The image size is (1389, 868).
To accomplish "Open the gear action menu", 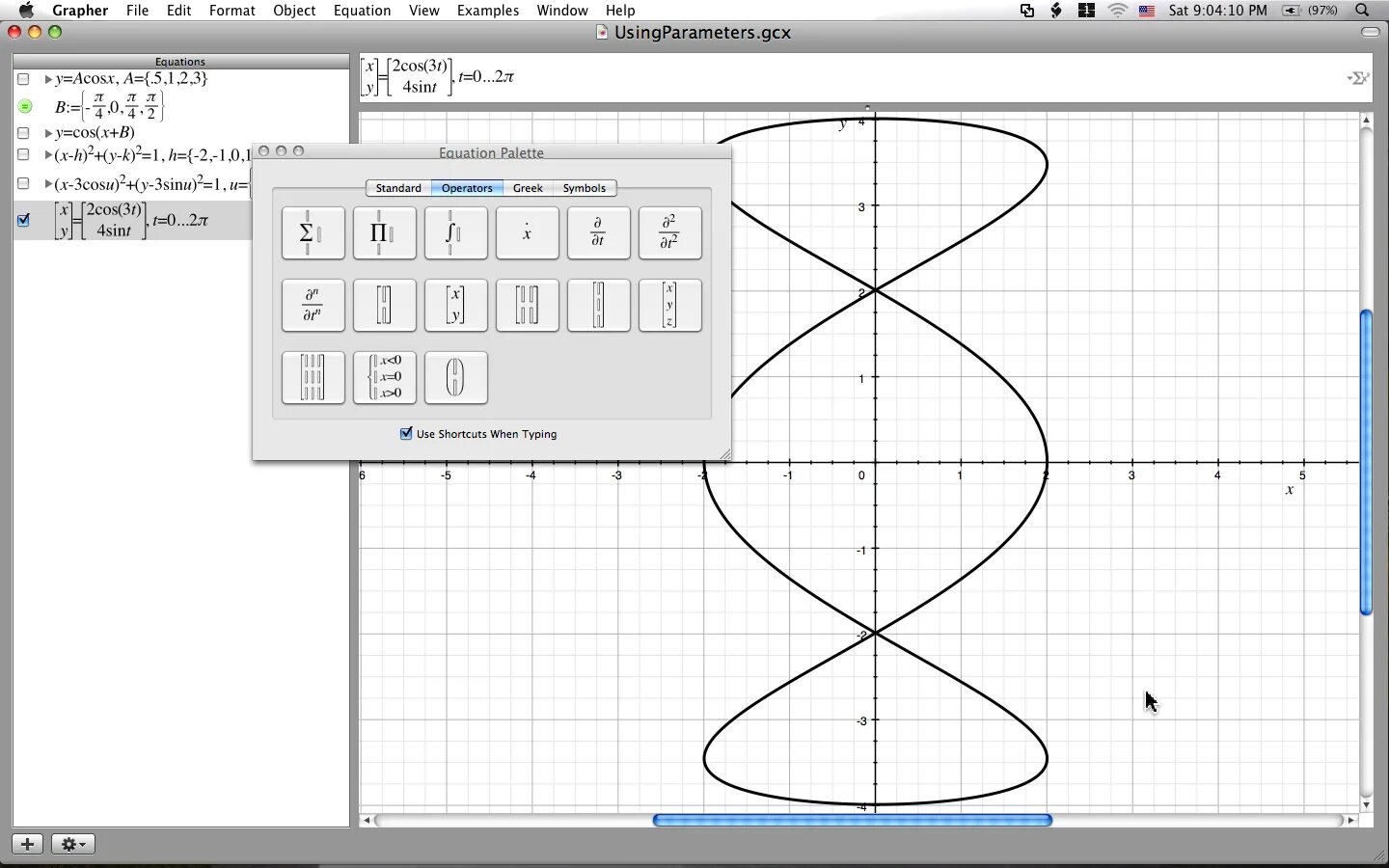I will 72,844.
